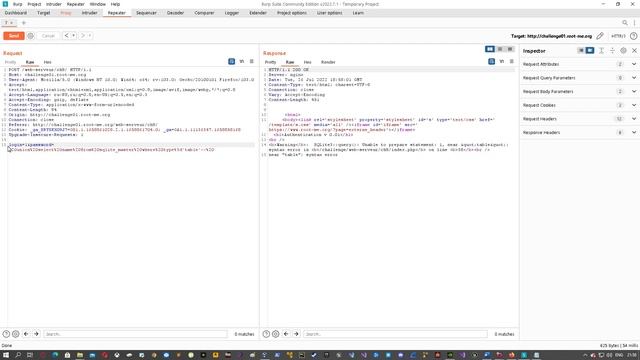This screenshot has width=640, height=360.
Task: Open the Project menu
Action: pyautogui.click(x=34, y=4)
